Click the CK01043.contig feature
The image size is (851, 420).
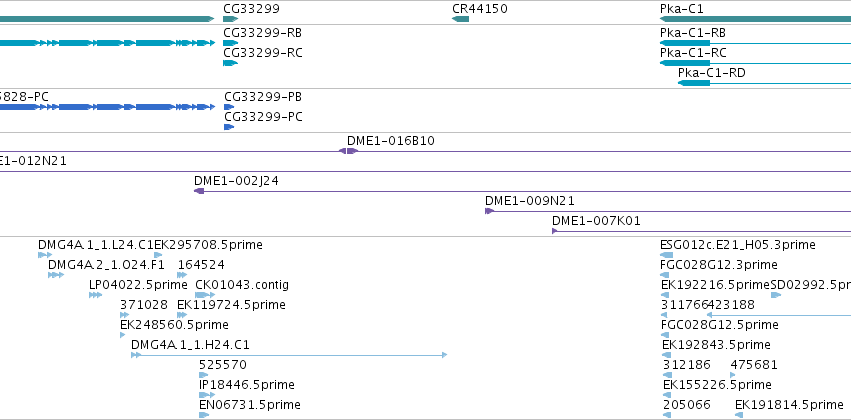pos(205,295)
